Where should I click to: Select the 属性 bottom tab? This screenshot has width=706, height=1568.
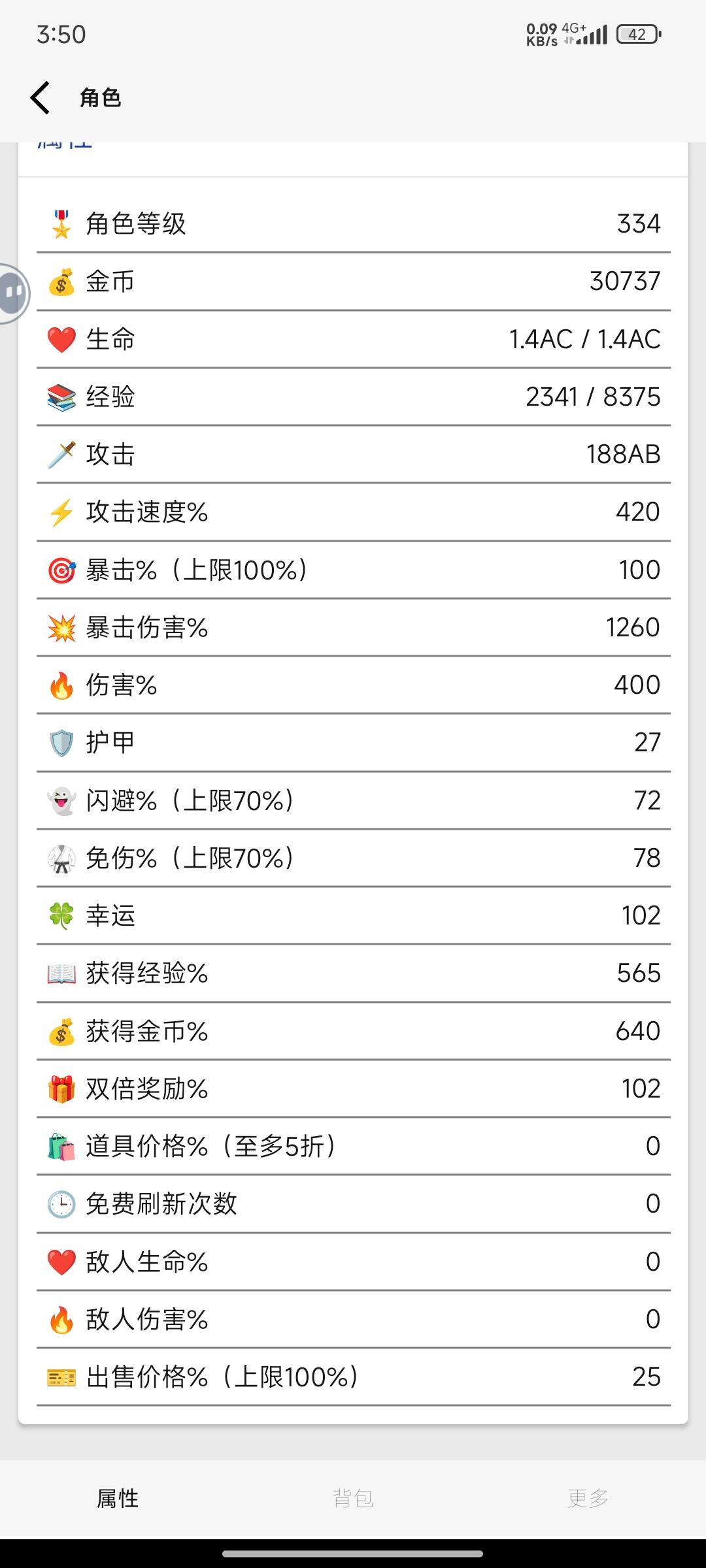pos(118,1497)
